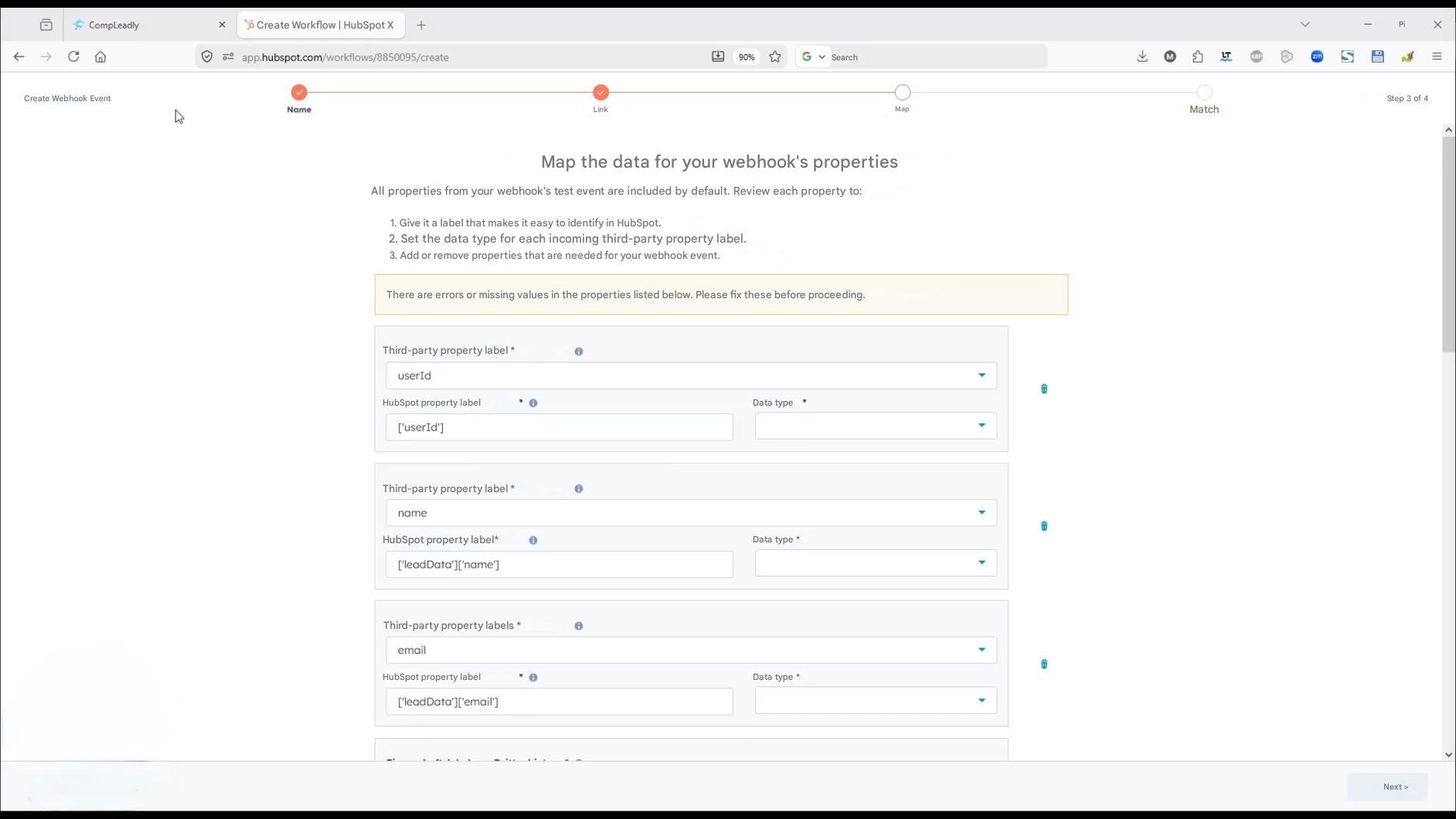Open the browser hamburger menu

click(1437, 56)
